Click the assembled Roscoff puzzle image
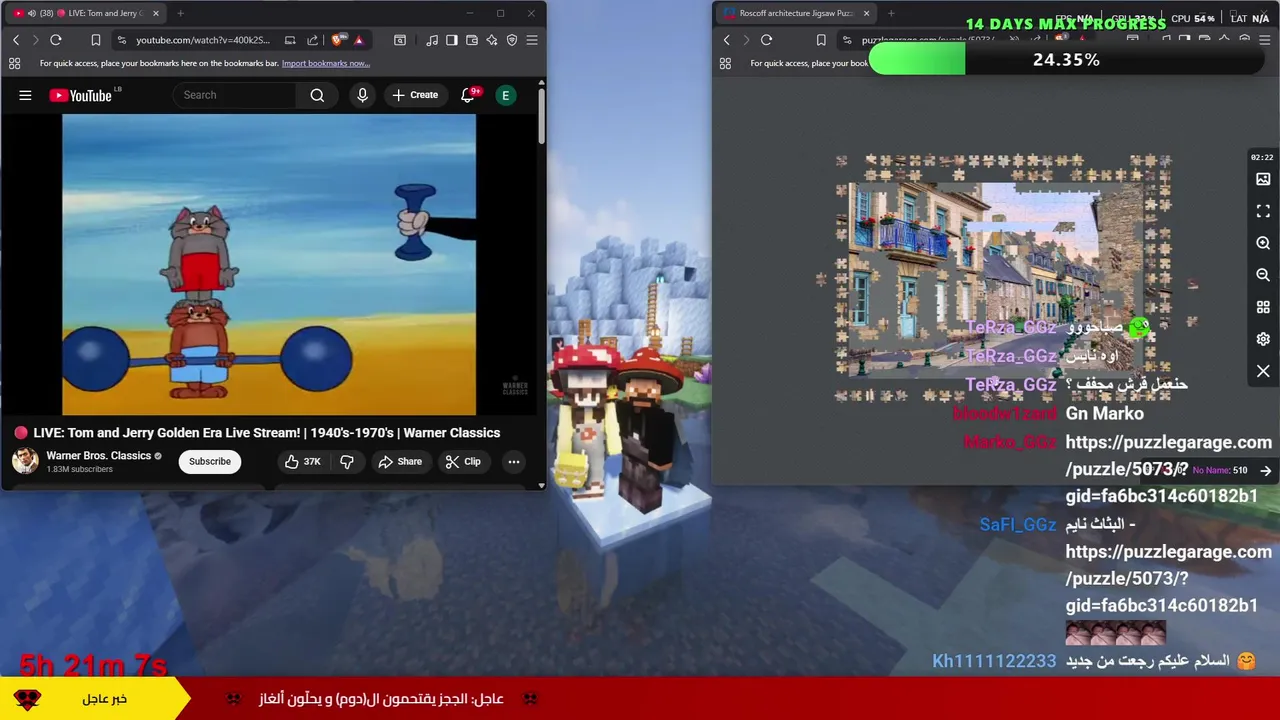The height and width of the screenshot is (720, 1280). [996, 280]
